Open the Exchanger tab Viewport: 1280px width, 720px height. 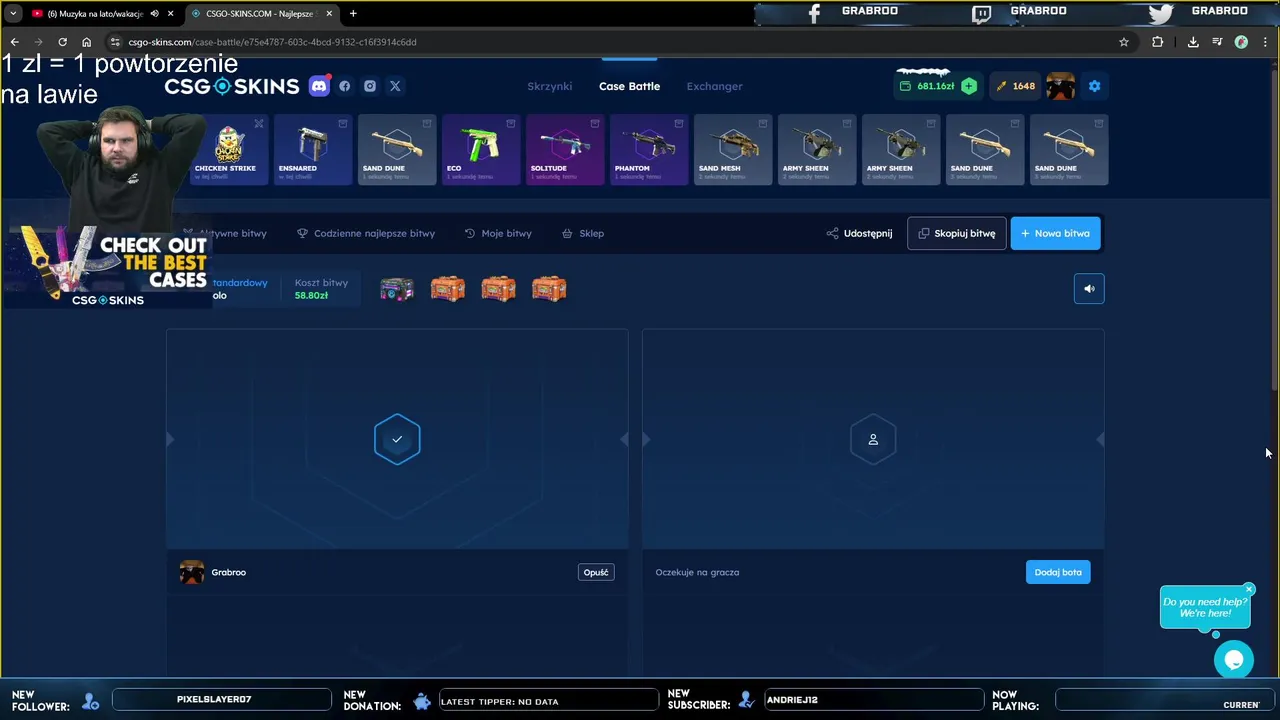pyautogui.click(x=714, y=86)
